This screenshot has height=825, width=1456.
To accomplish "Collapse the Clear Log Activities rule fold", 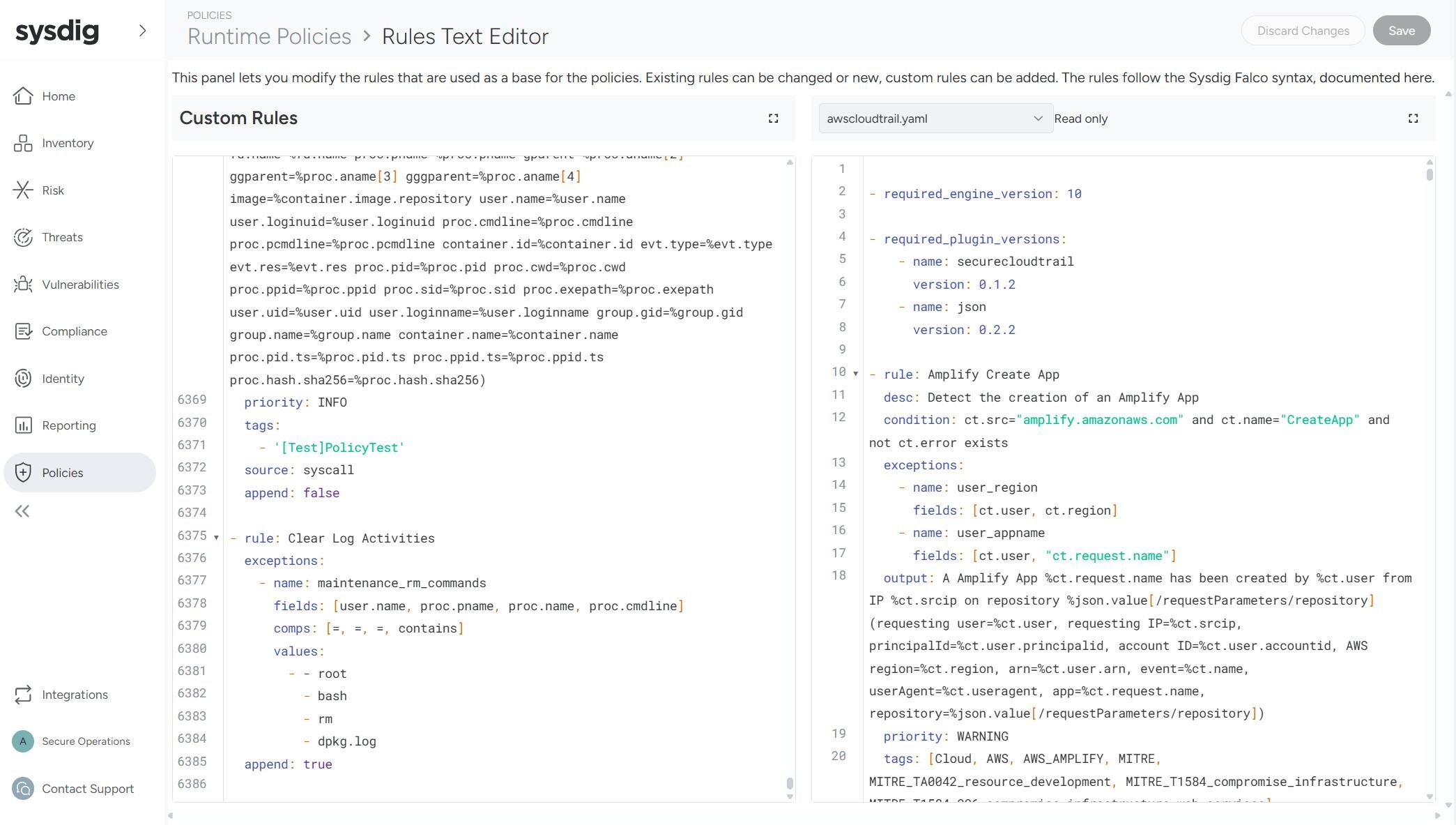I will tap(216, 537).
